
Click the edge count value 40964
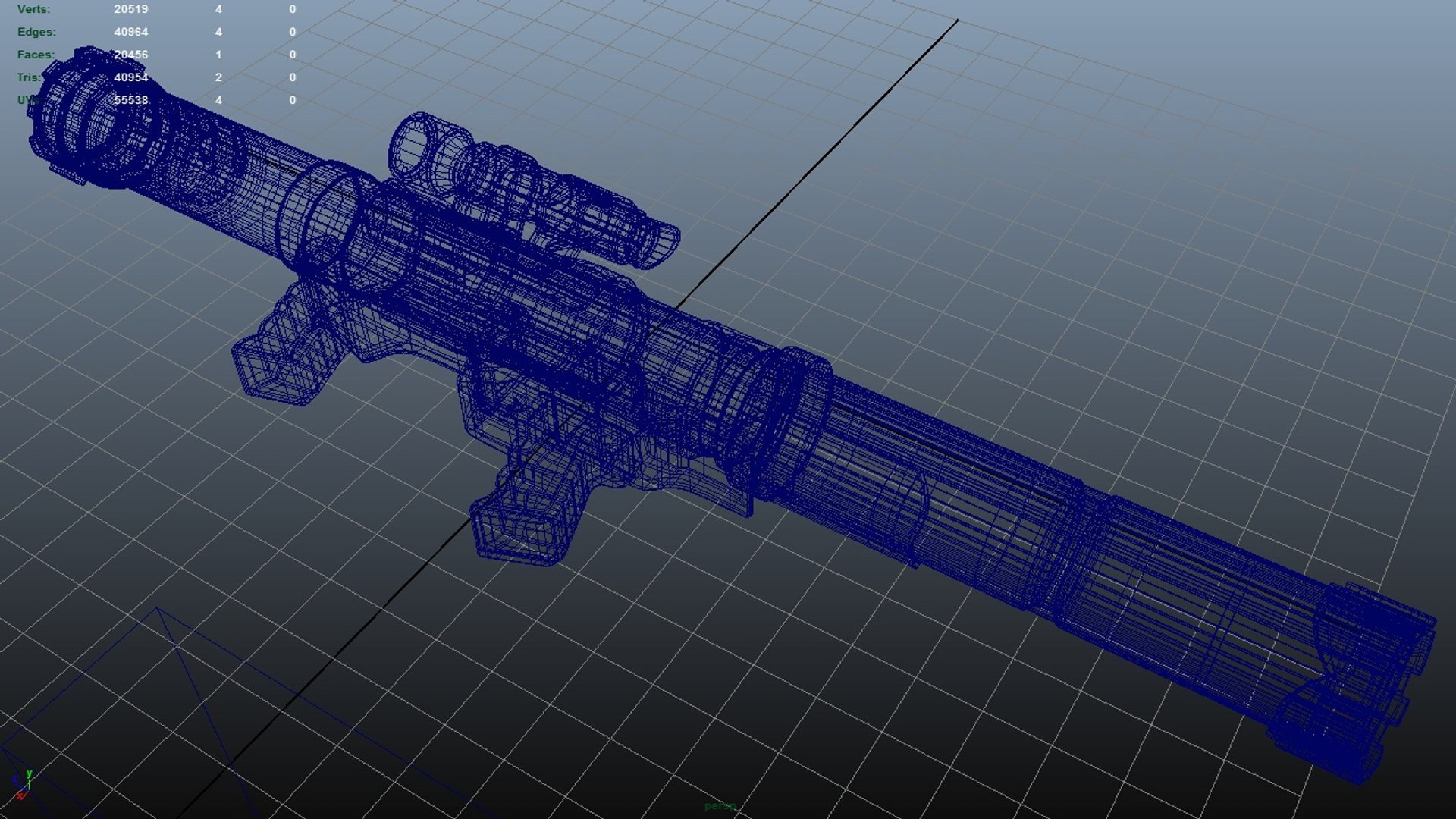(131, 32)
